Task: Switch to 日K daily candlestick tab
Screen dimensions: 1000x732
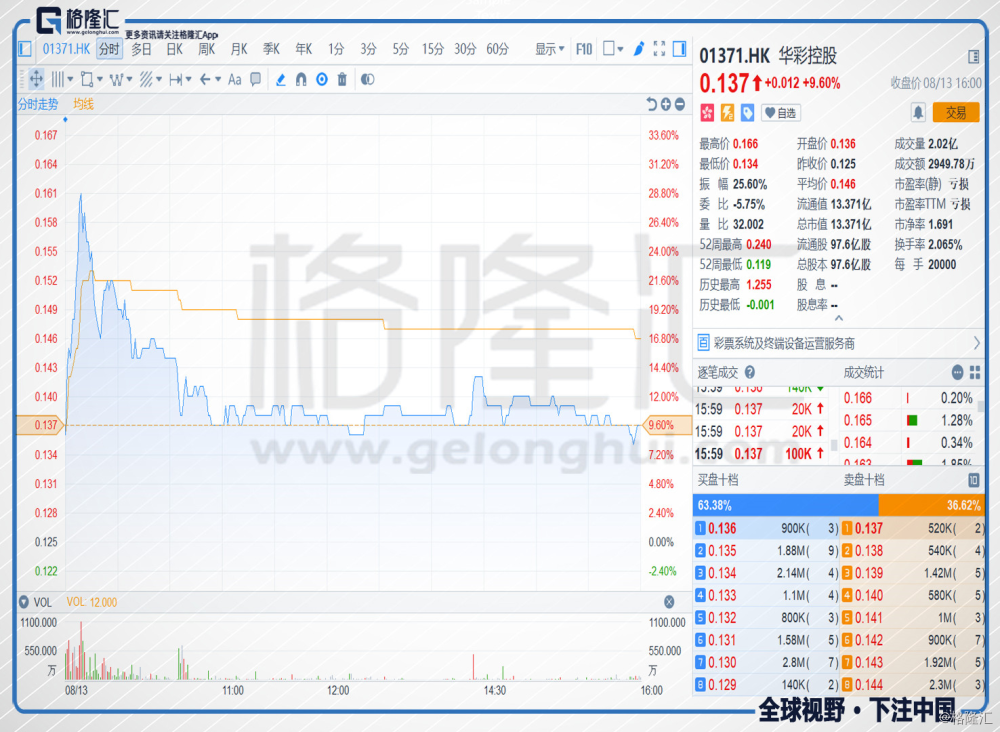Action: pyautogui.click(x=174, y=48)
